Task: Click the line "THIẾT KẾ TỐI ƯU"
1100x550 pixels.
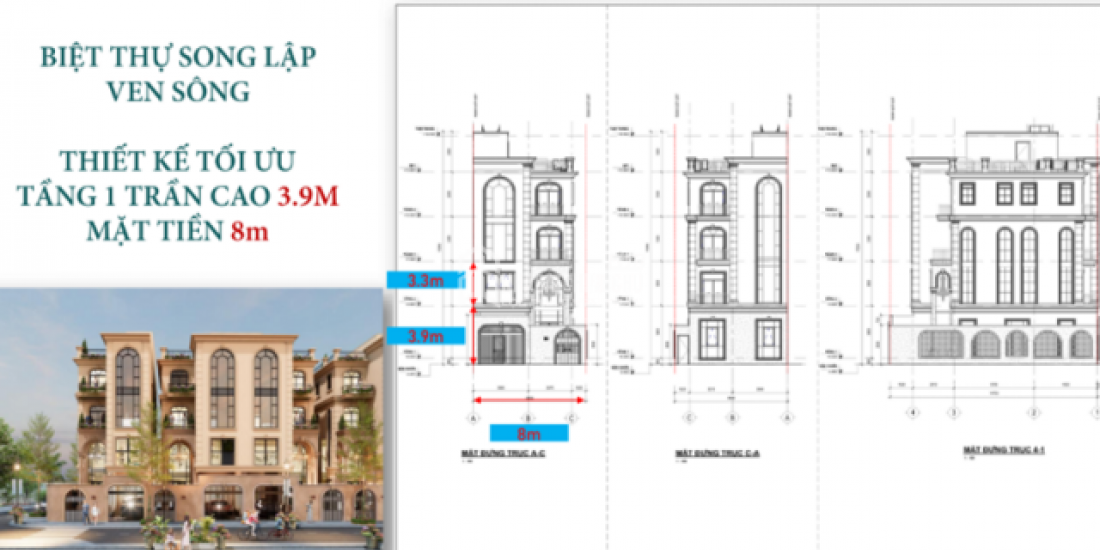Action: point(177,162)
